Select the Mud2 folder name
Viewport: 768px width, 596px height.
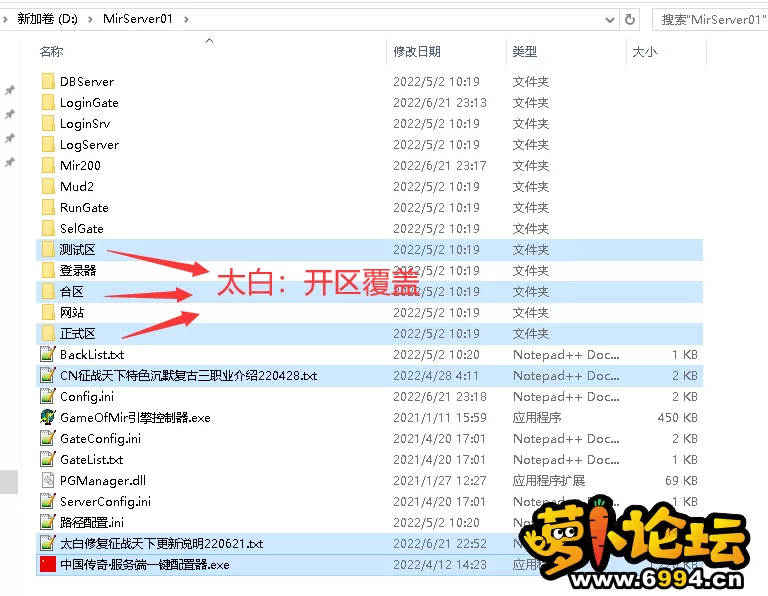77,187
